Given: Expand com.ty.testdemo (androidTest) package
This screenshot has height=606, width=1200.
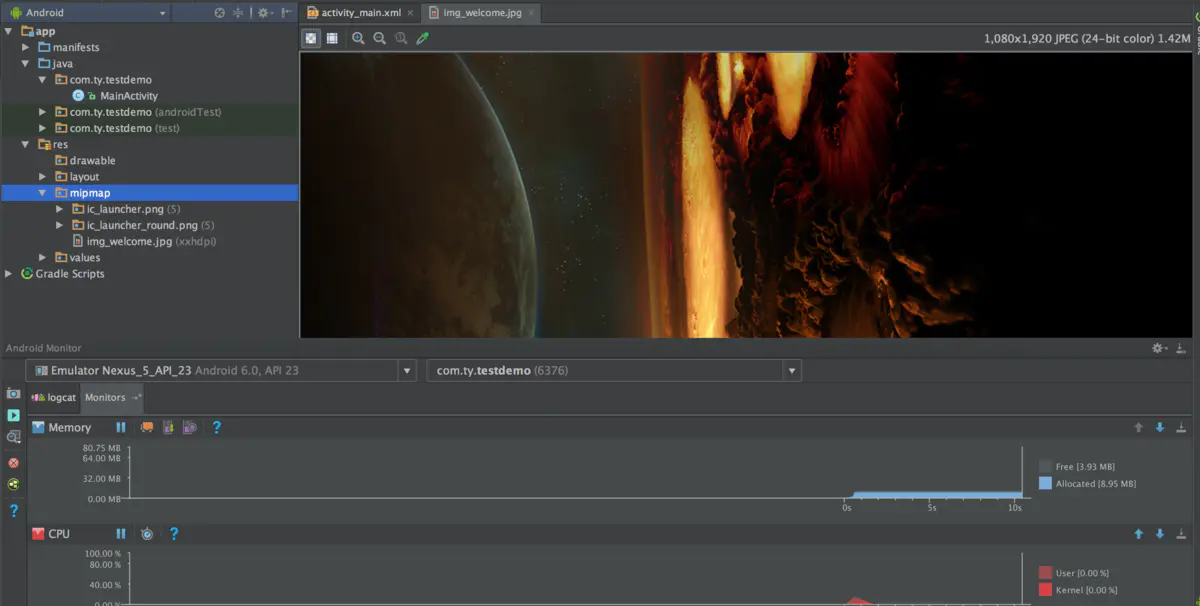Looking at the screenshot, I should [x=42, y=112].
